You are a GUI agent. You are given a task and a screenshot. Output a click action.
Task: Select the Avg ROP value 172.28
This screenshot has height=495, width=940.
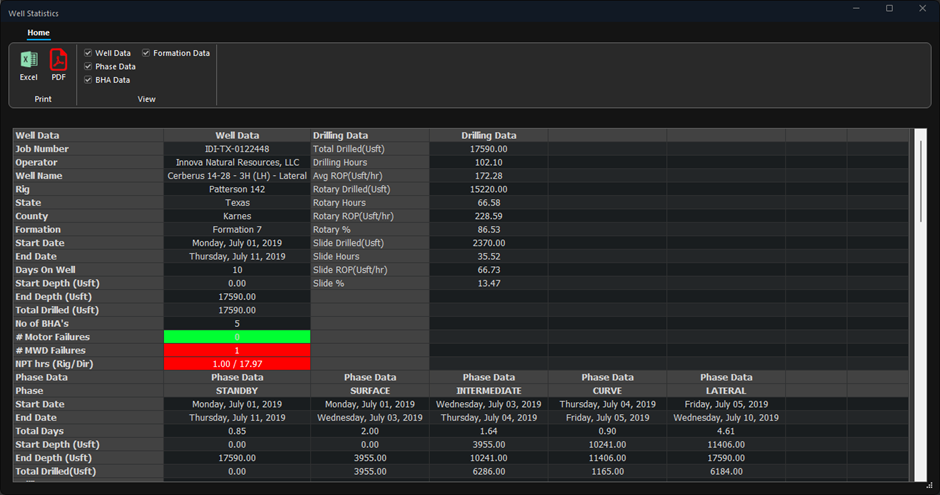(488, 176)
